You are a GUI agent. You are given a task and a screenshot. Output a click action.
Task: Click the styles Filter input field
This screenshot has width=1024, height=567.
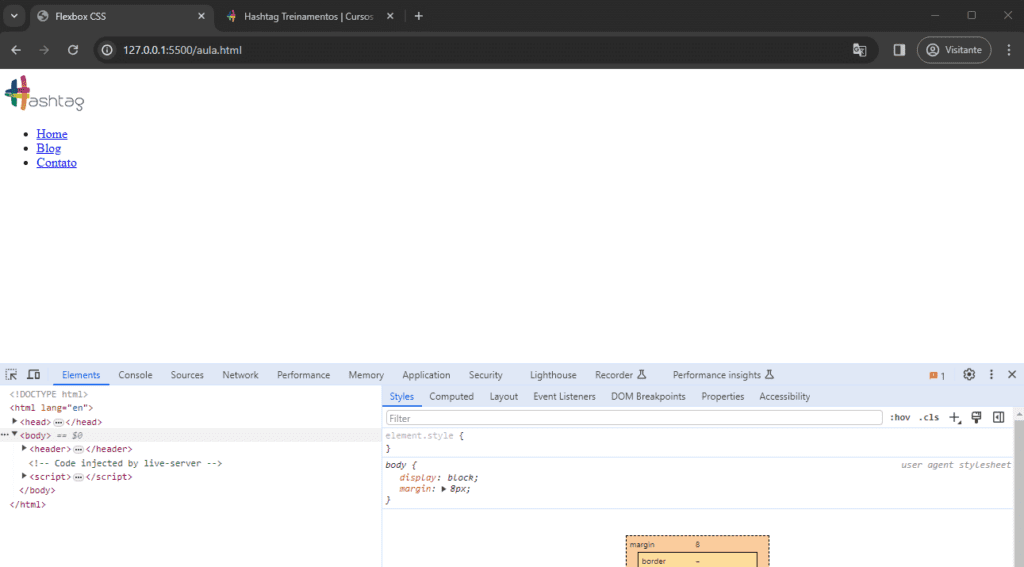tap(633, 418)
